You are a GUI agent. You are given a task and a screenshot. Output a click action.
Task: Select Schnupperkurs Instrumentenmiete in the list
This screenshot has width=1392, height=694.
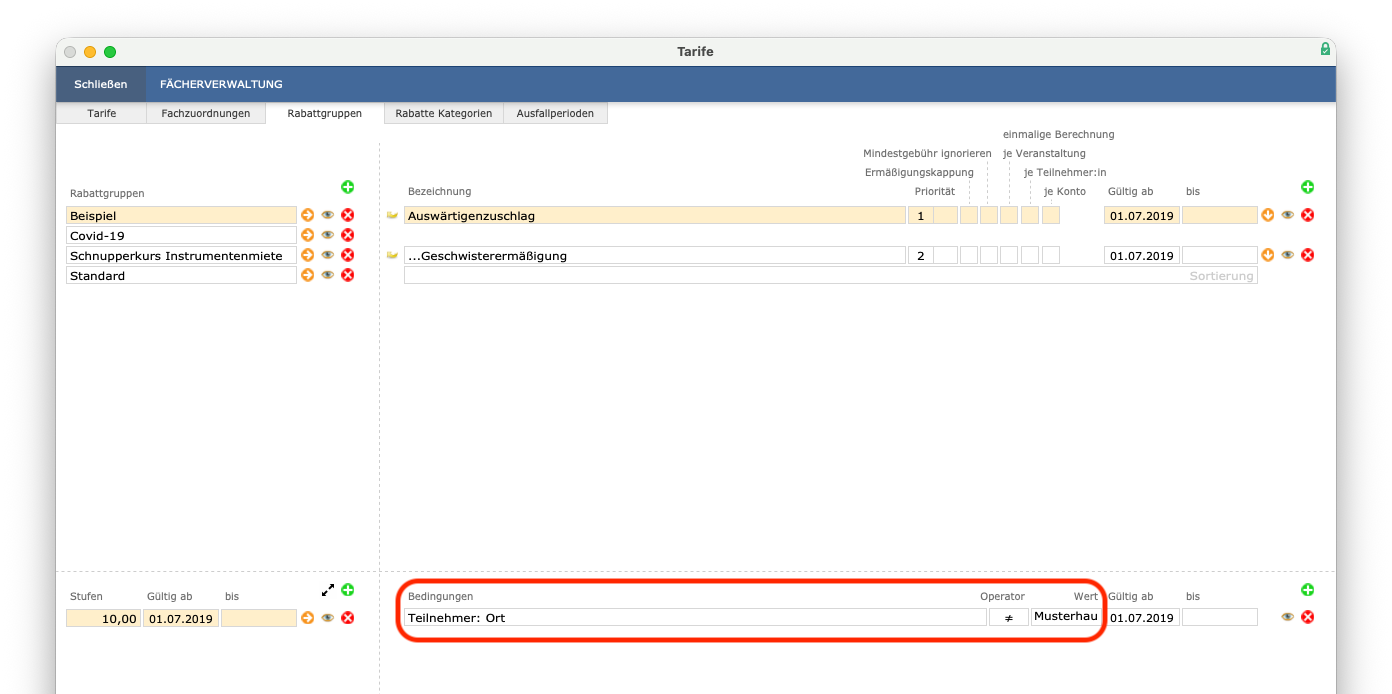181,255
